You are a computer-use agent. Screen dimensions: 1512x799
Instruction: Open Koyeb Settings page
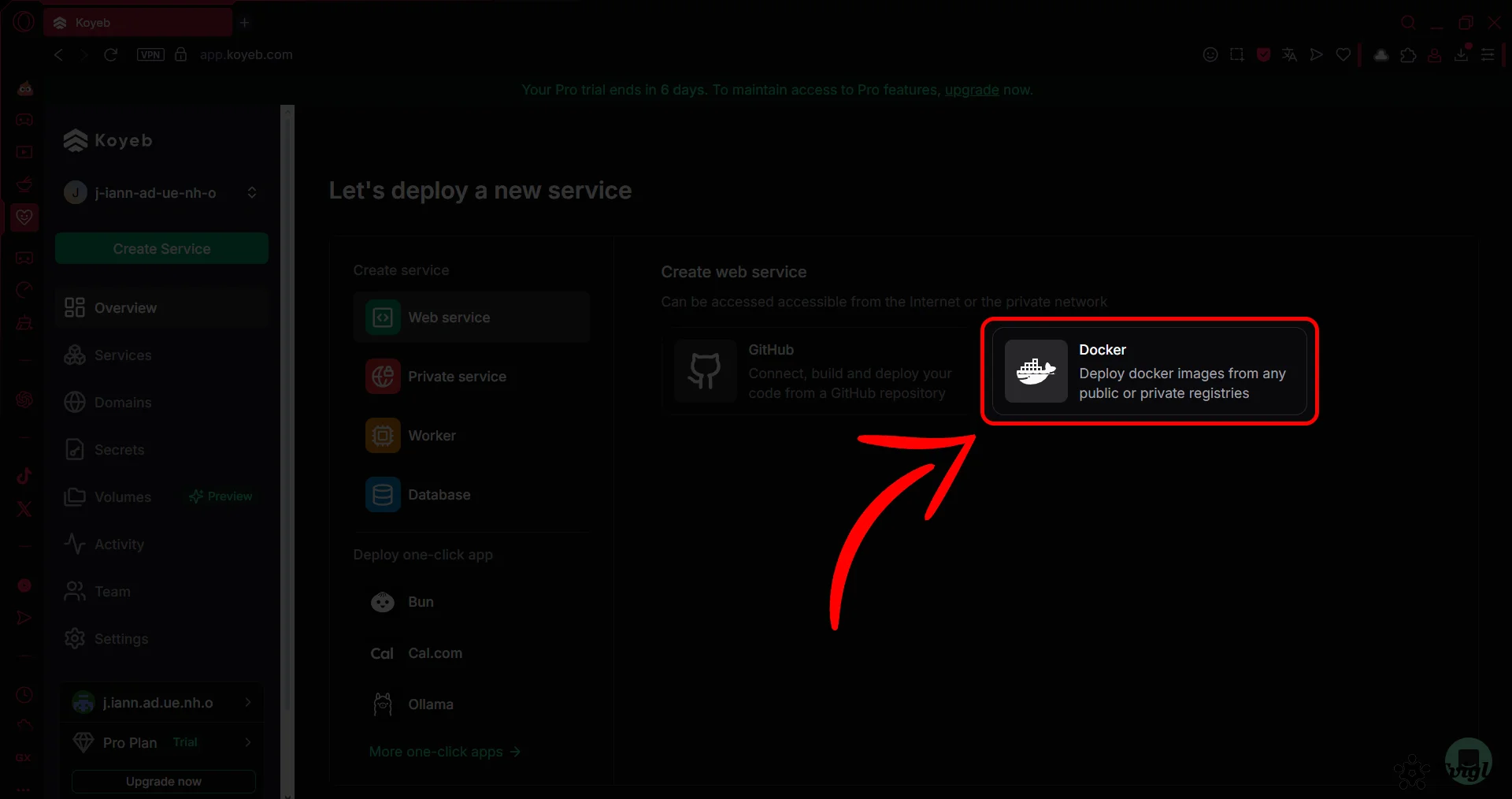[161, 639]
